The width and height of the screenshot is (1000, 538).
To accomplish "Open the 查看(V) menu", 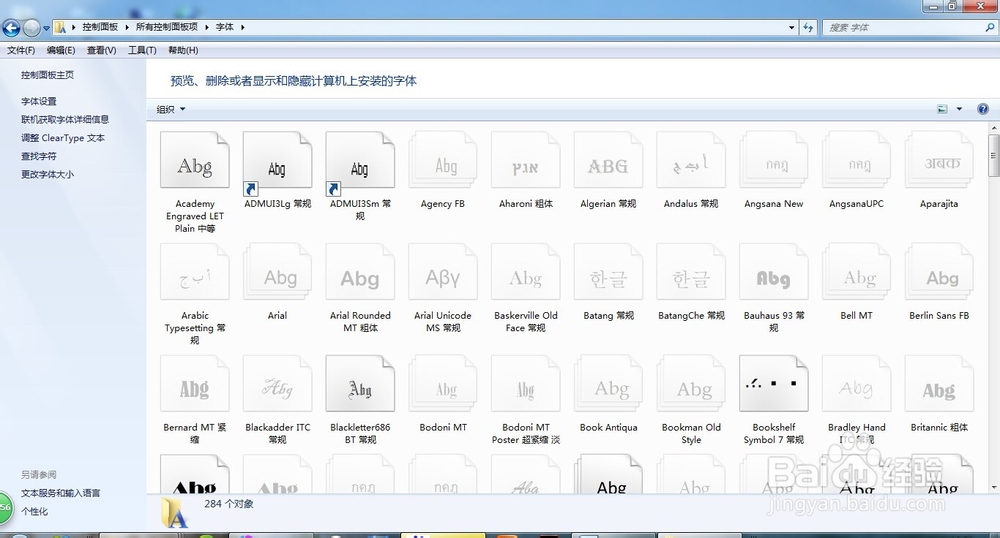I will (x=101, y=50).
